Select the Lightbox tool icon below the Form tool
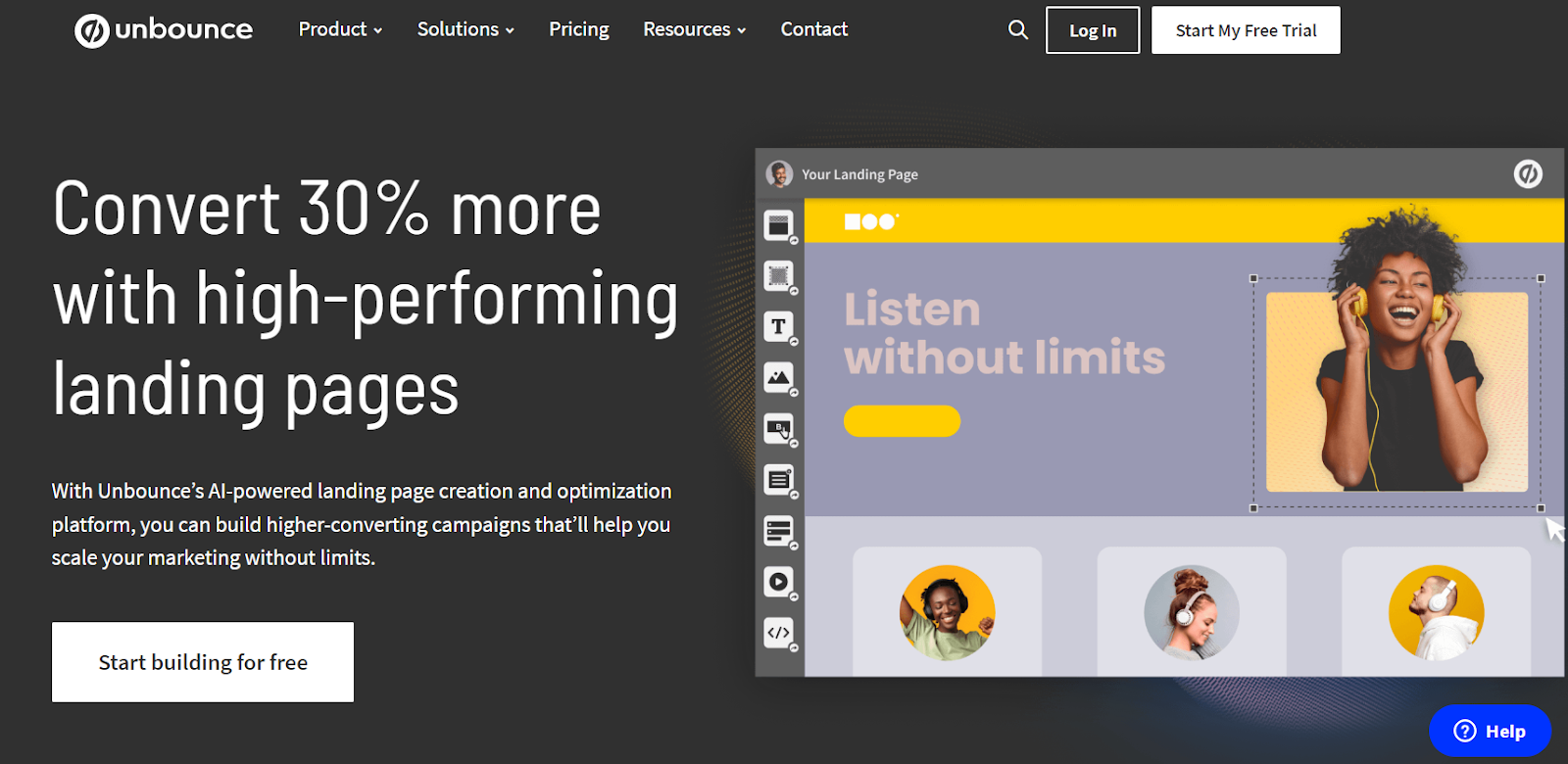This screenshot has width=1568, height=764. [x=779, y=531]
